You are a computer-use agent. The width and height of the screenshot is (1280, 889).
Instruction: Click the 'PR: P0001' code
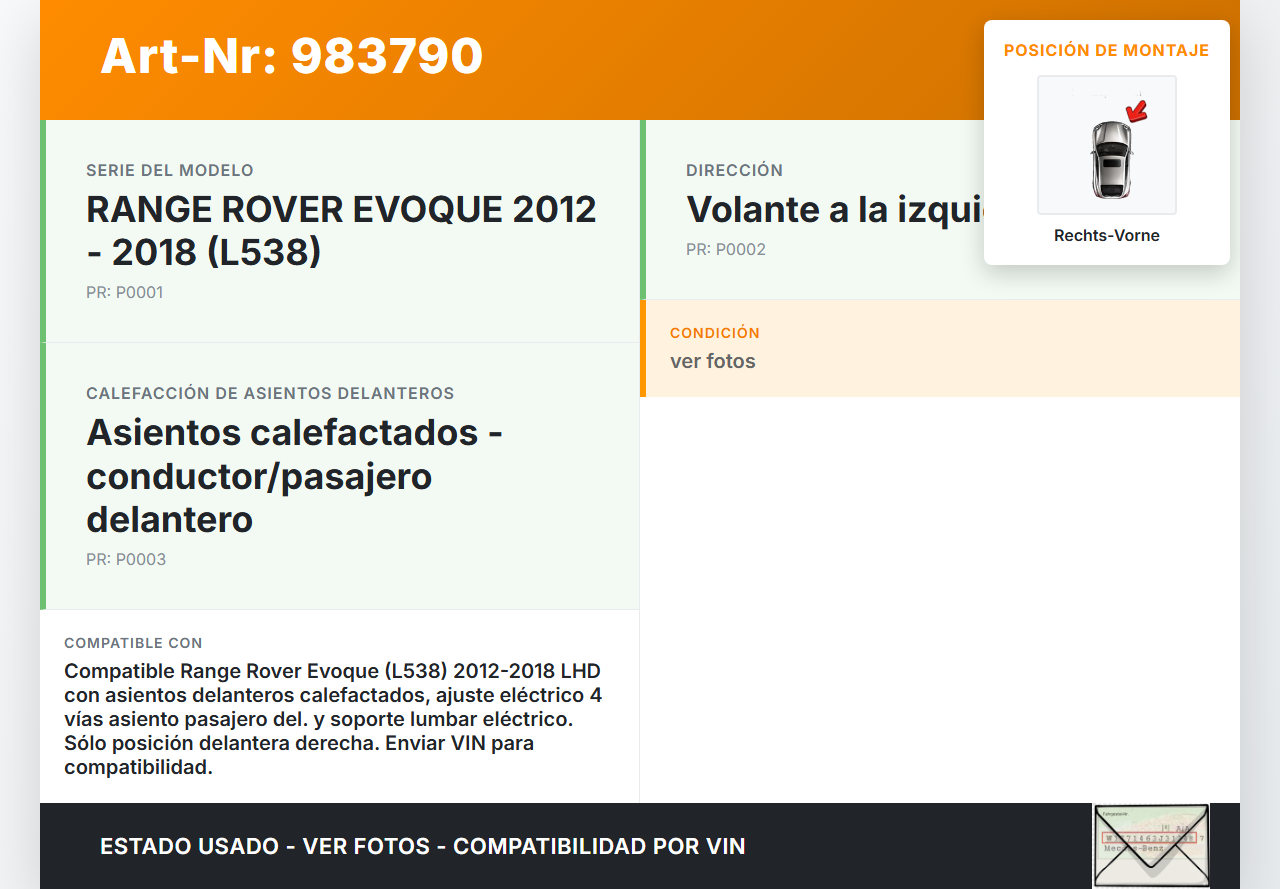[x=125, y=293]
